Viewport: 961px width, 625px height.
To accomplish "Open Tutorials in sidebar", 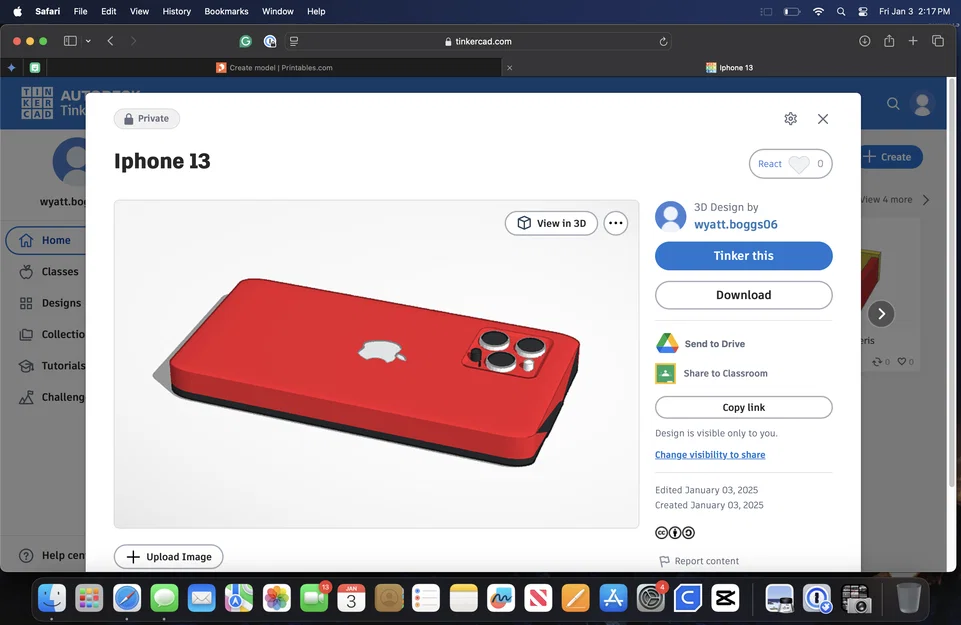I will 52,365.
